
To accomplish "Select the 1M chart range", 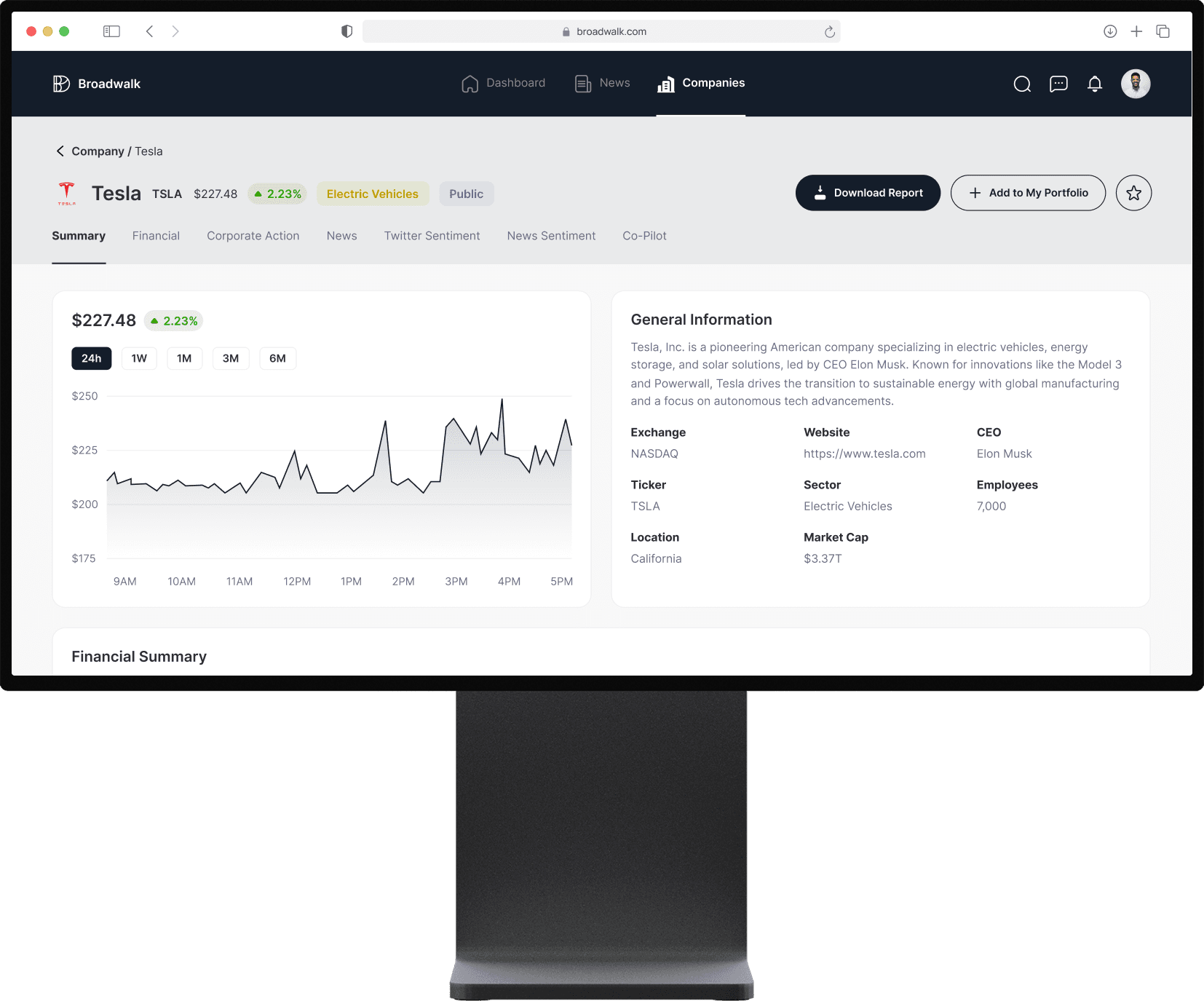I will click(184, 358).
